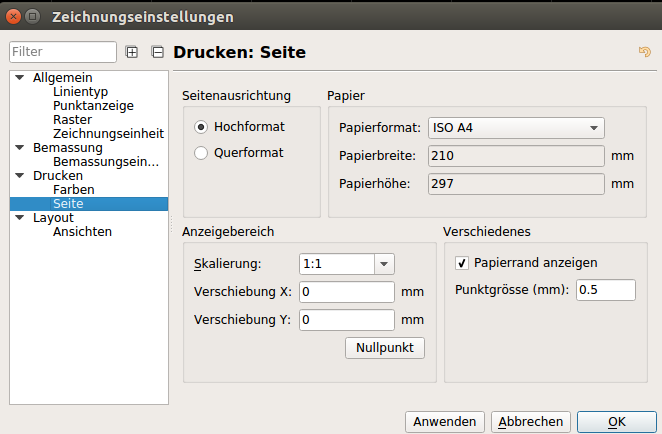Viewport: 662px width, 434px height.
Task: Open the Papierformat dropdown
Action: click(516, 128)
